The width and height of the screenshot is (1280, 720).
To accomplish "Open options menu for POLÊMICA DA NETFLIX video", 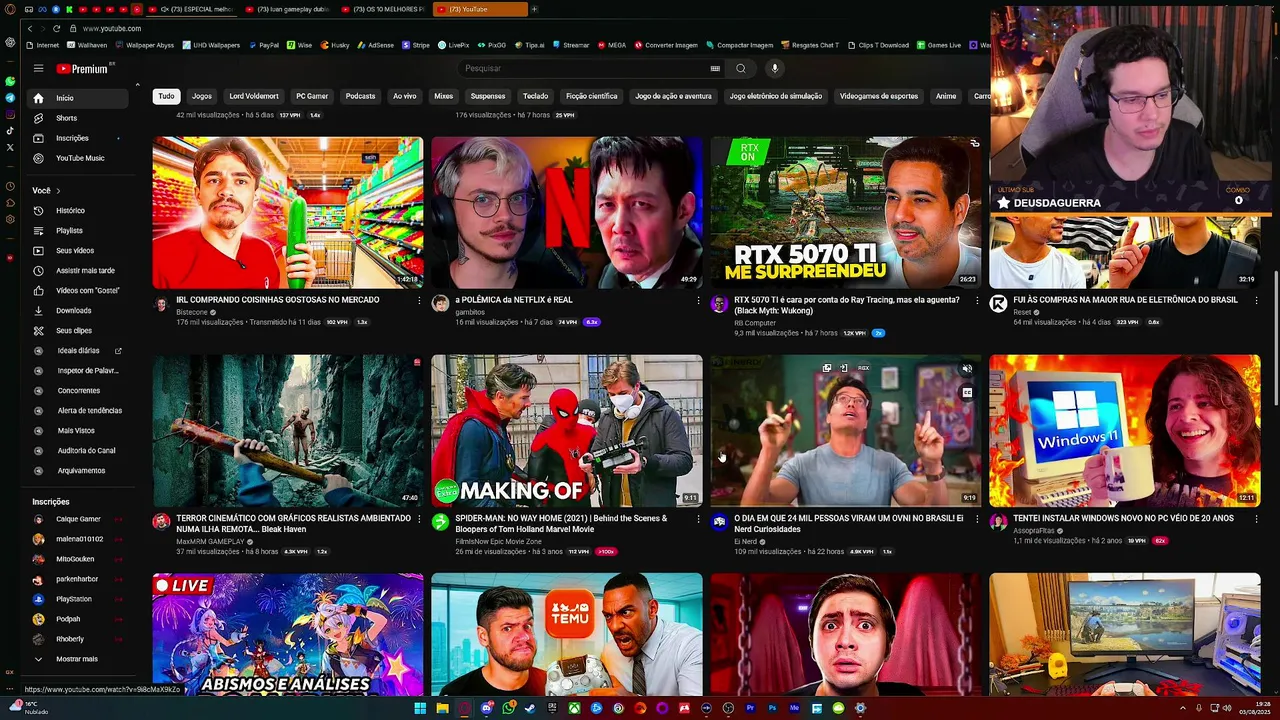I will pos(698,300).
